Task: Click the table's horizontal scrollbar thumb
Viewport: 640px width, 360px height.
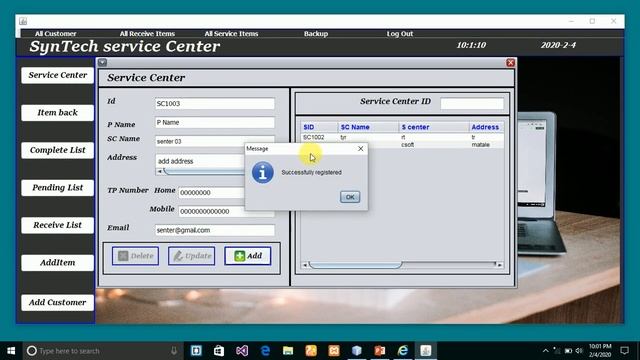Action: coord(355,265)
